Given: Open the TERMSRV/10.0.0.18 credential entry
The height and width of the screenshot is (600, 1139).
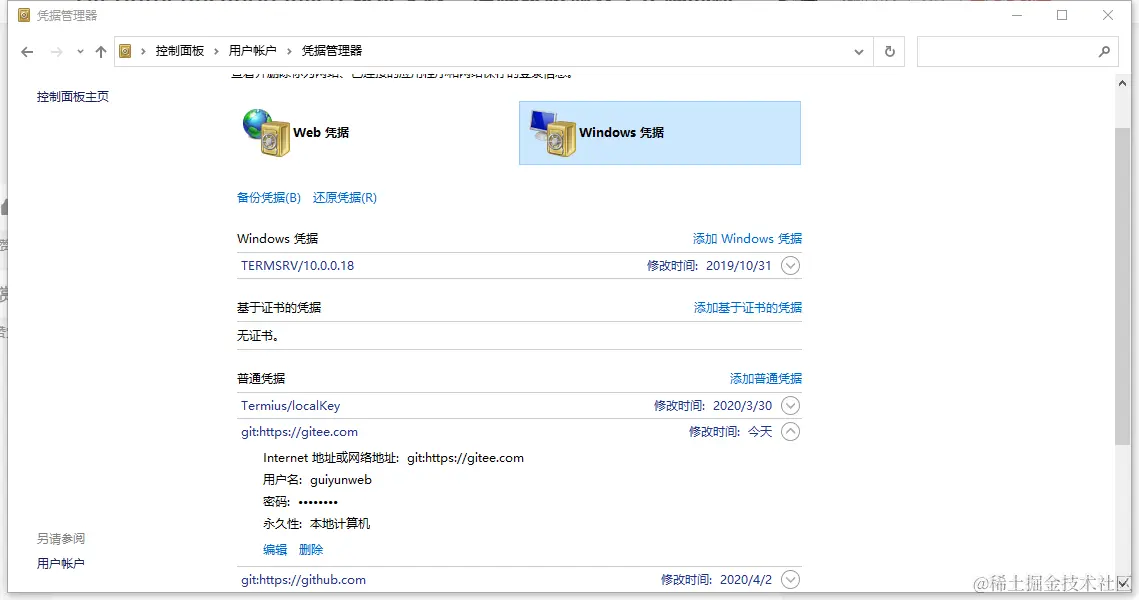Looking at the screenshot, I should [x=298, y=266].
